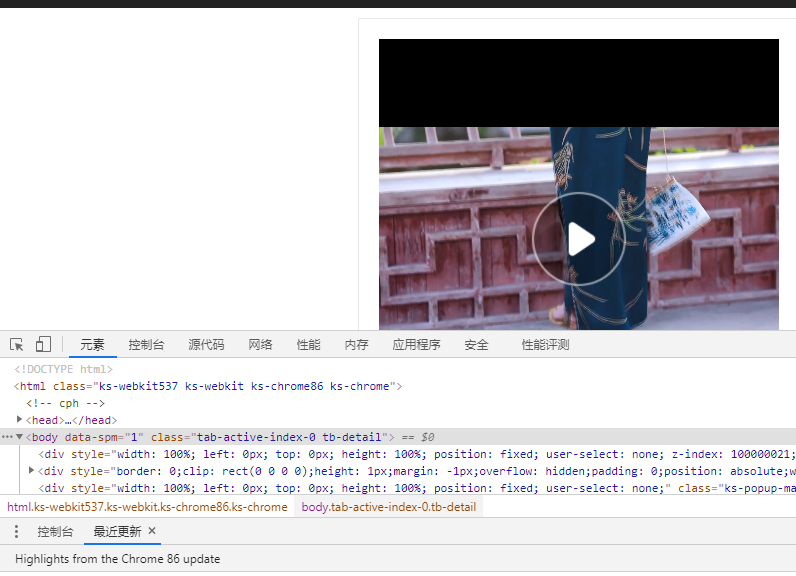Viewport: 796px width, 576px height.
Task: Open the 源代码 tab
Action: (x=206, y=345)
